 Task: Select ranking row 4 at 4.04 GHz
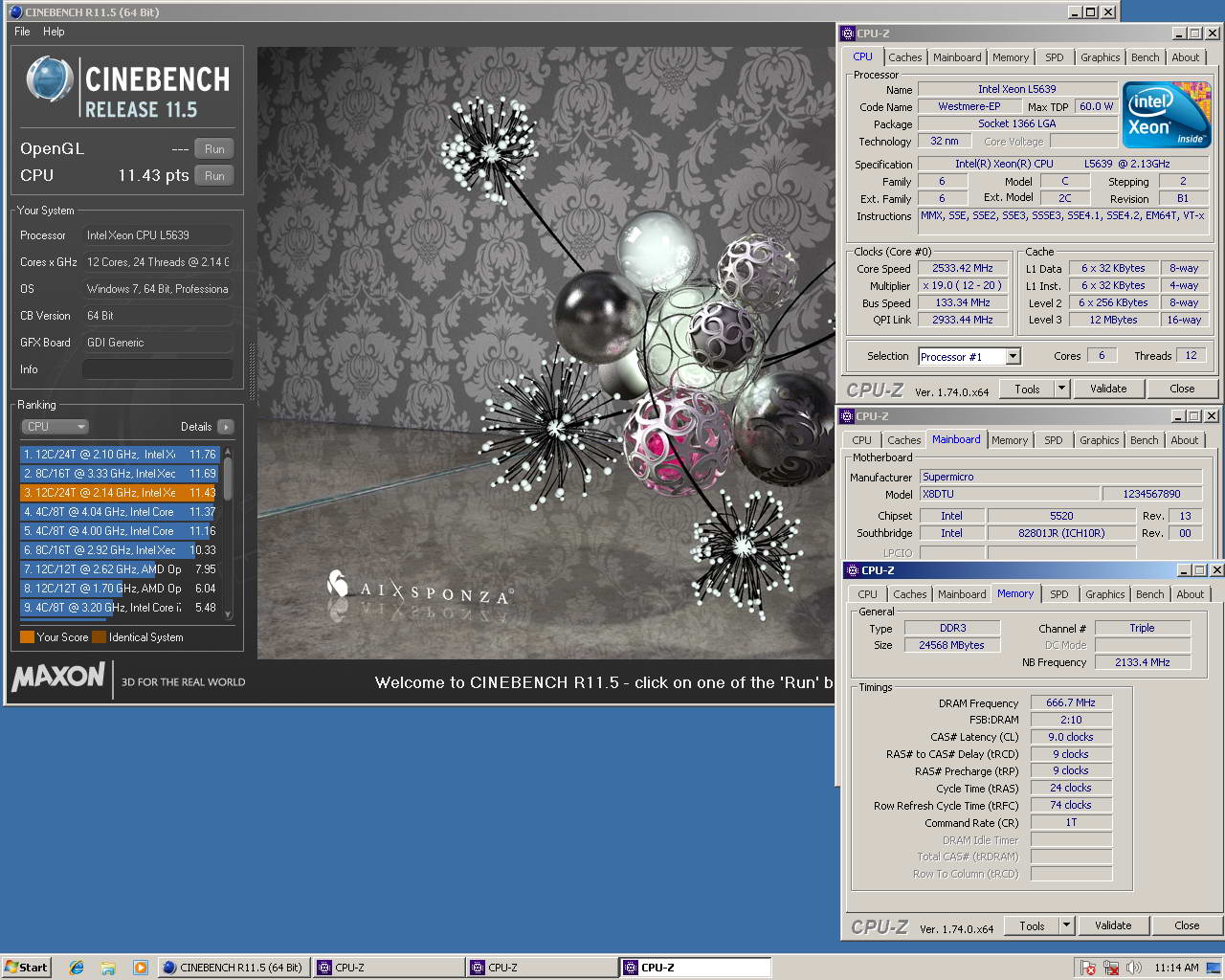click(120, 512)
